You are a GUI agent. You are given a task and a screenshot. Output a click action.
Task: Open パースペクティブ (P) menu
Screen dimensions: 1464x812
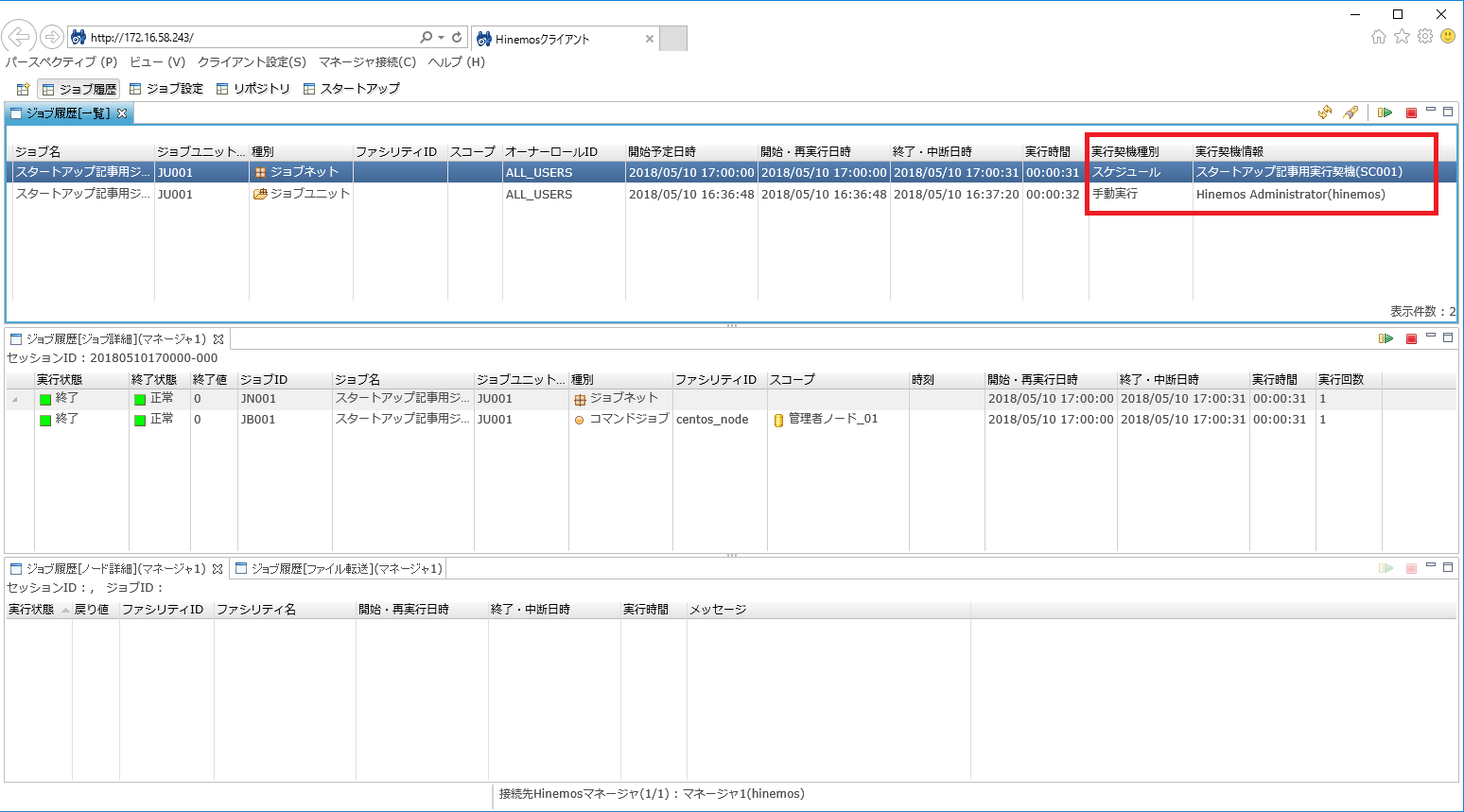(61, 62)
